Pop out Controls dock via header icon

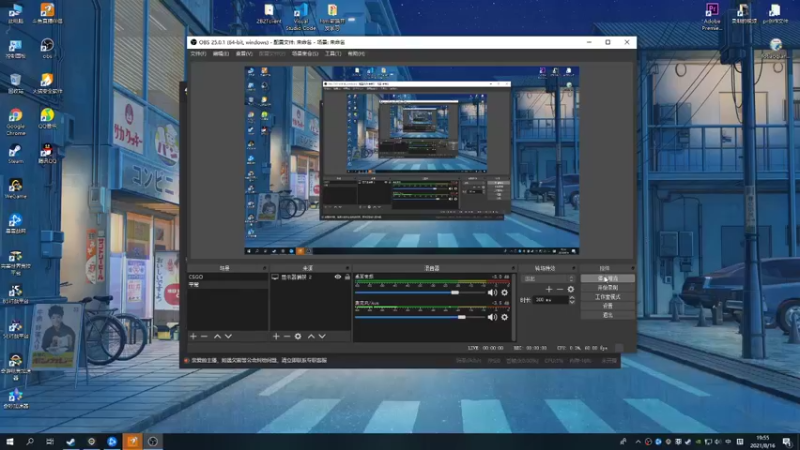[x=632, y=268]
